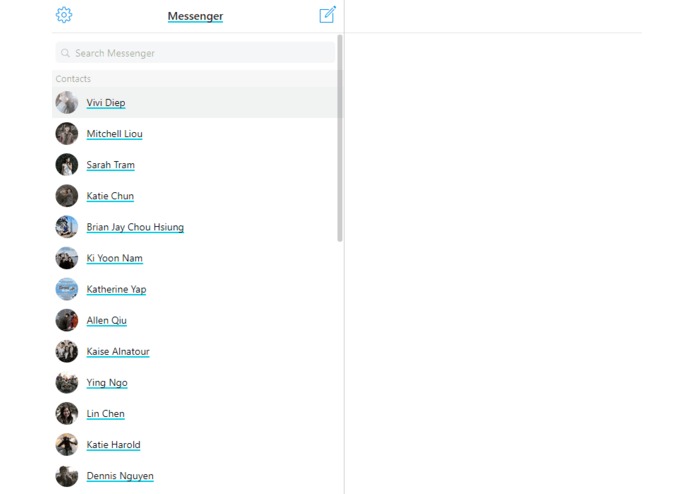Select the Lin Chen name link
The image size is (695, 494).
(105, 414)
